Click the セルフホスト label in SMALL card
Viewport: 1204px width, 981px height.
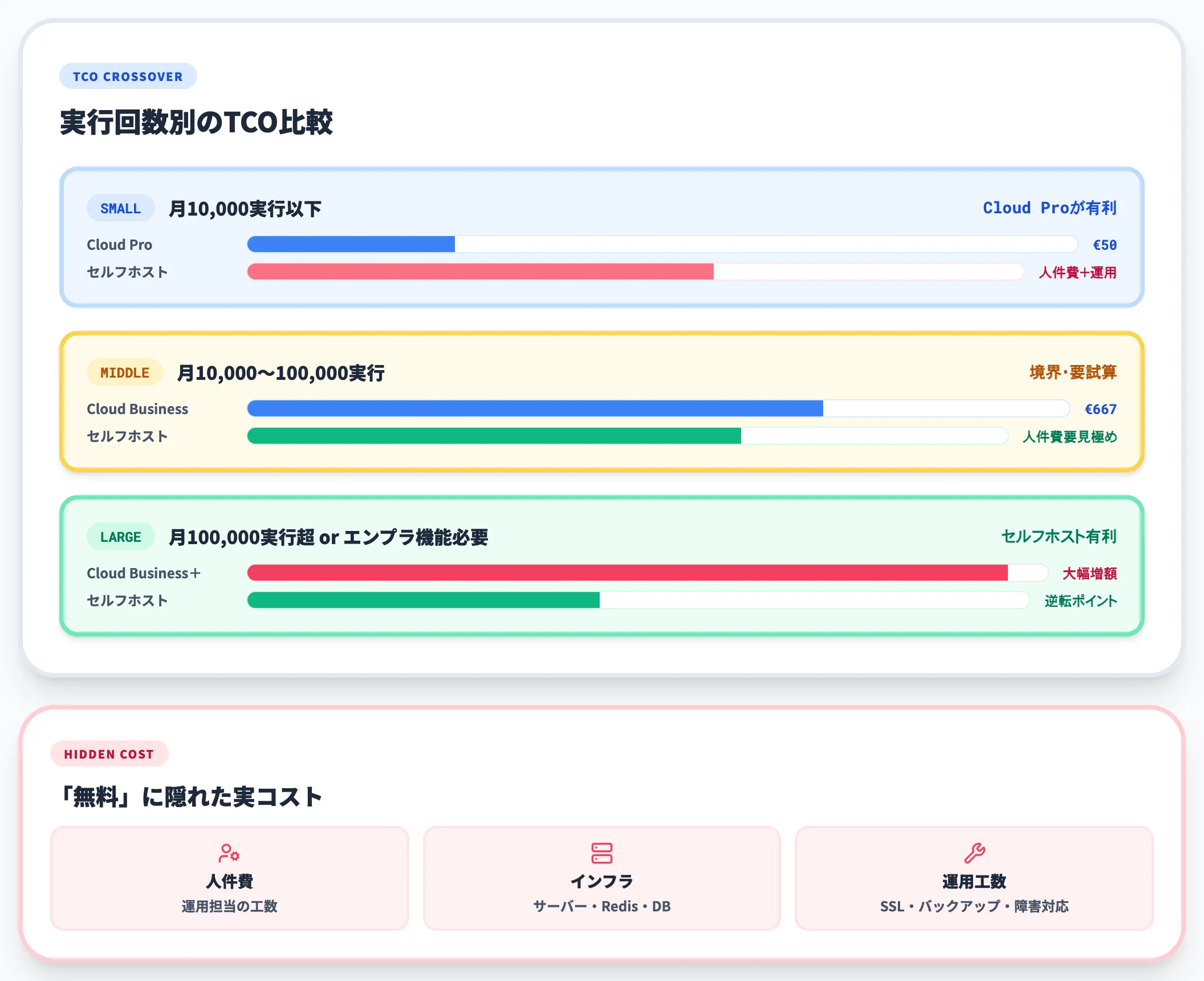(x=127, y=272)
